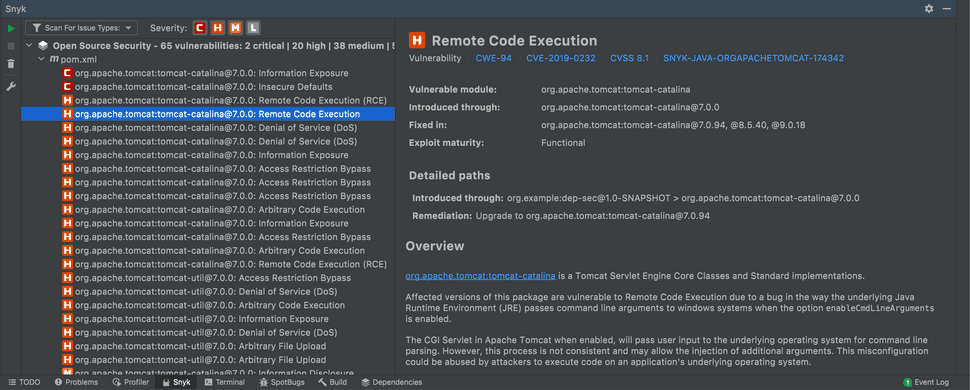The image size is (970, 390).
Task: Switch to the Snyk tool window tab
Action: [x=176, y=383]
